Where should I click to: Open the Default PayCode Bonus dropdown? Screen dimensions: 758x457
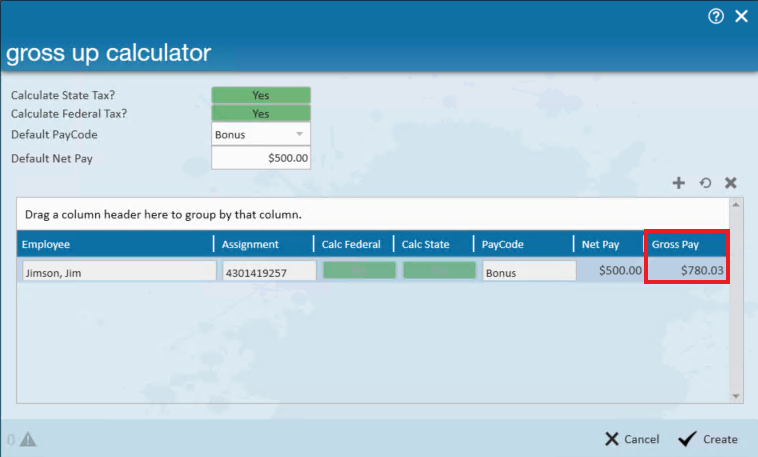pyautogui.click(x=261, y=134)
